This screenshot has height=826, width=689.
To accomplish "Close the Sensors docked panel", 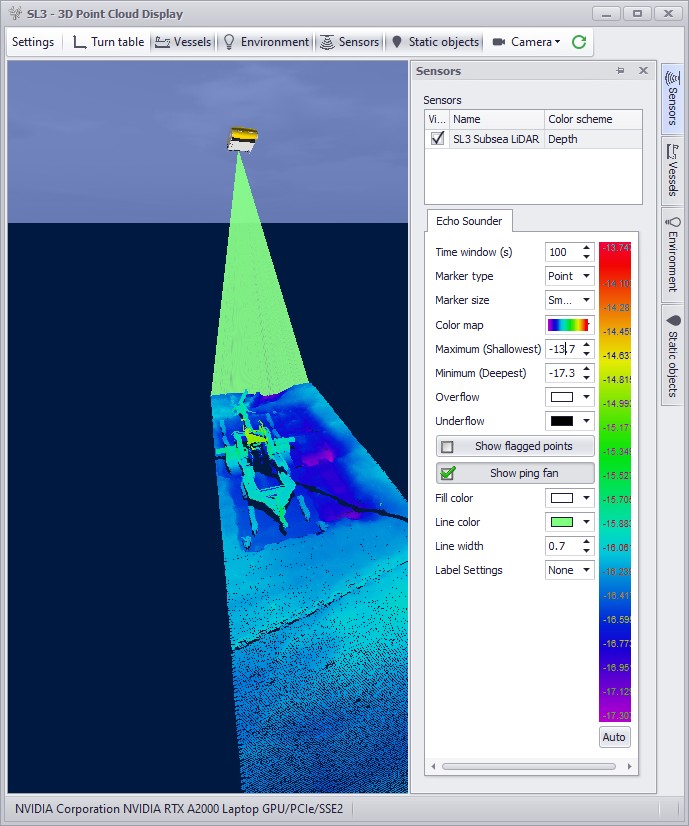I will point(642,71).
